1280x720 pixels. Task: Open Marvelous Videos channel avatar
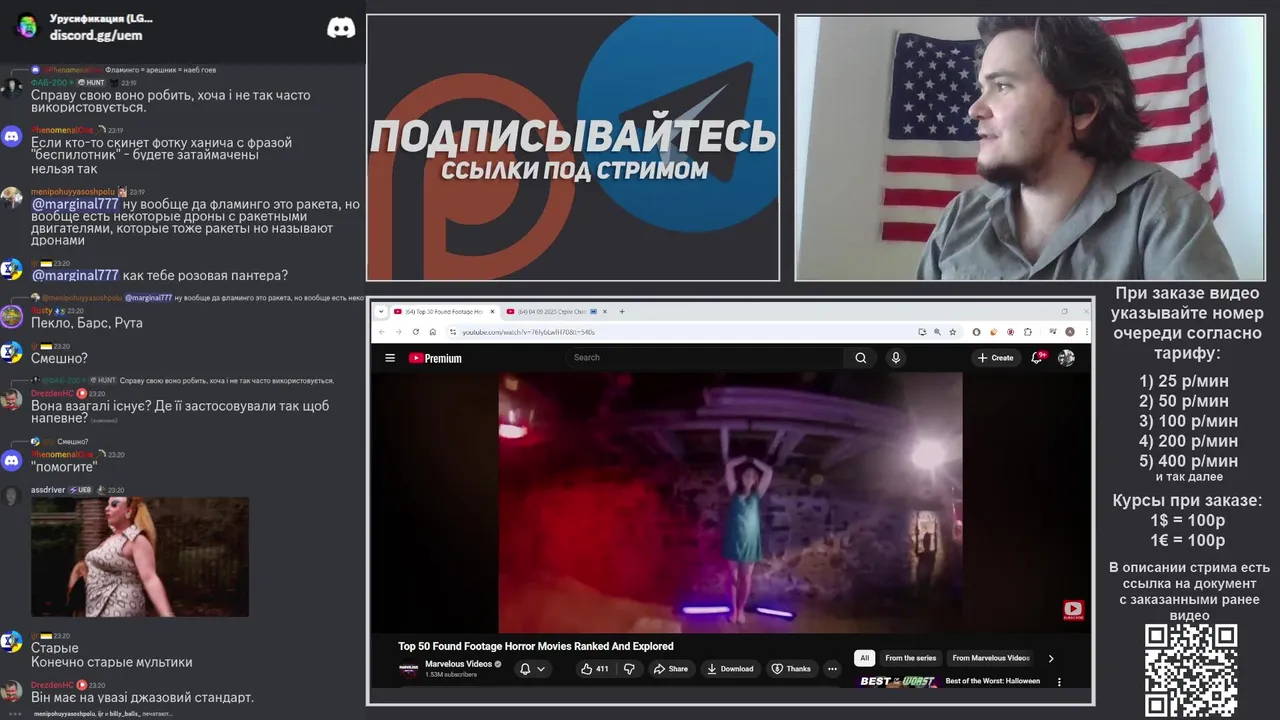[408, 669]
